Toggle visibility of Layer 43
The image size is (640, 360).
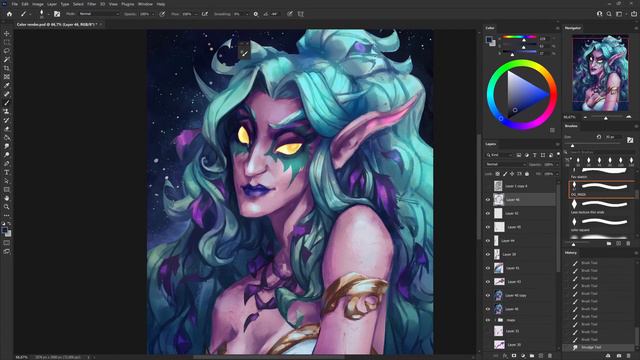tap(488, 282)
